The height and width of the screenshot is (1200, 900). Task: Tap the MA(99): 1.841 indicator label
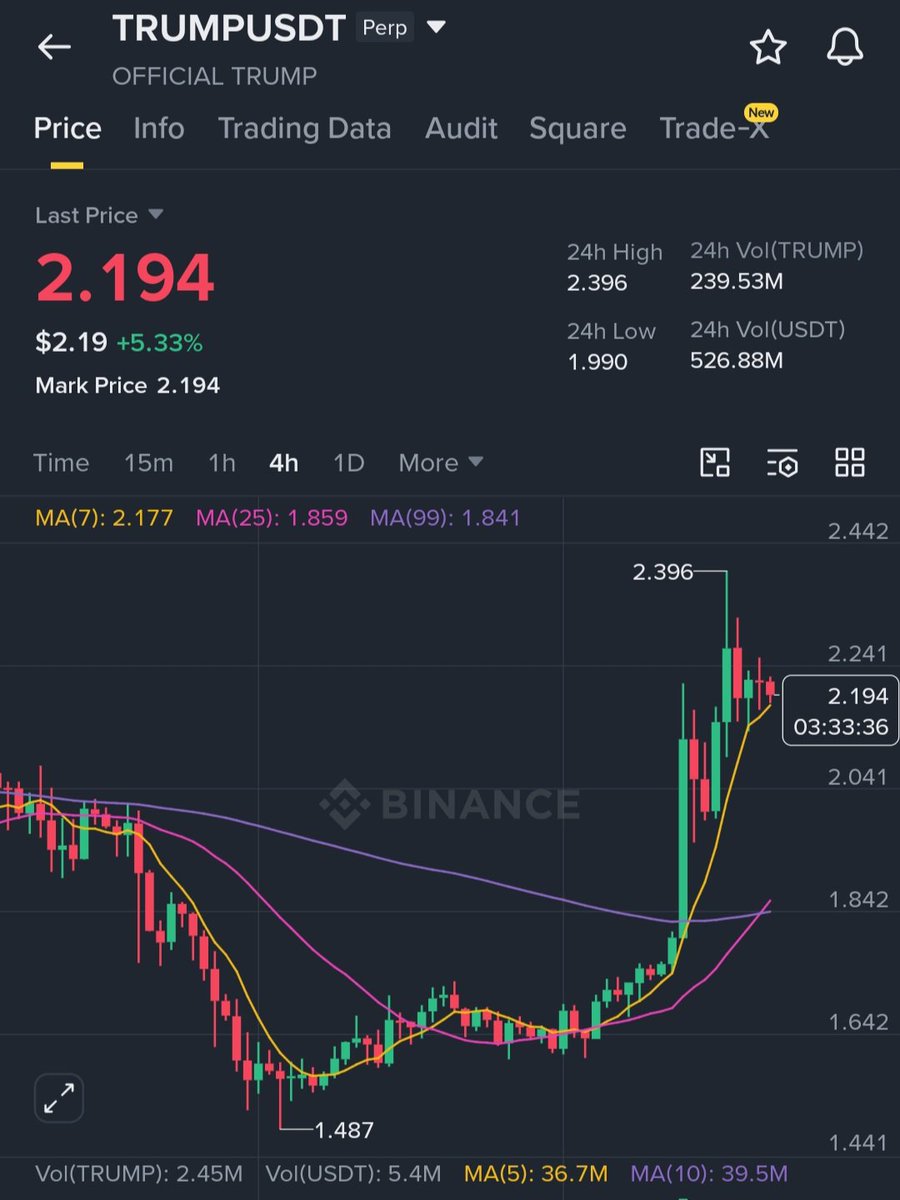[x=445, y=518]
